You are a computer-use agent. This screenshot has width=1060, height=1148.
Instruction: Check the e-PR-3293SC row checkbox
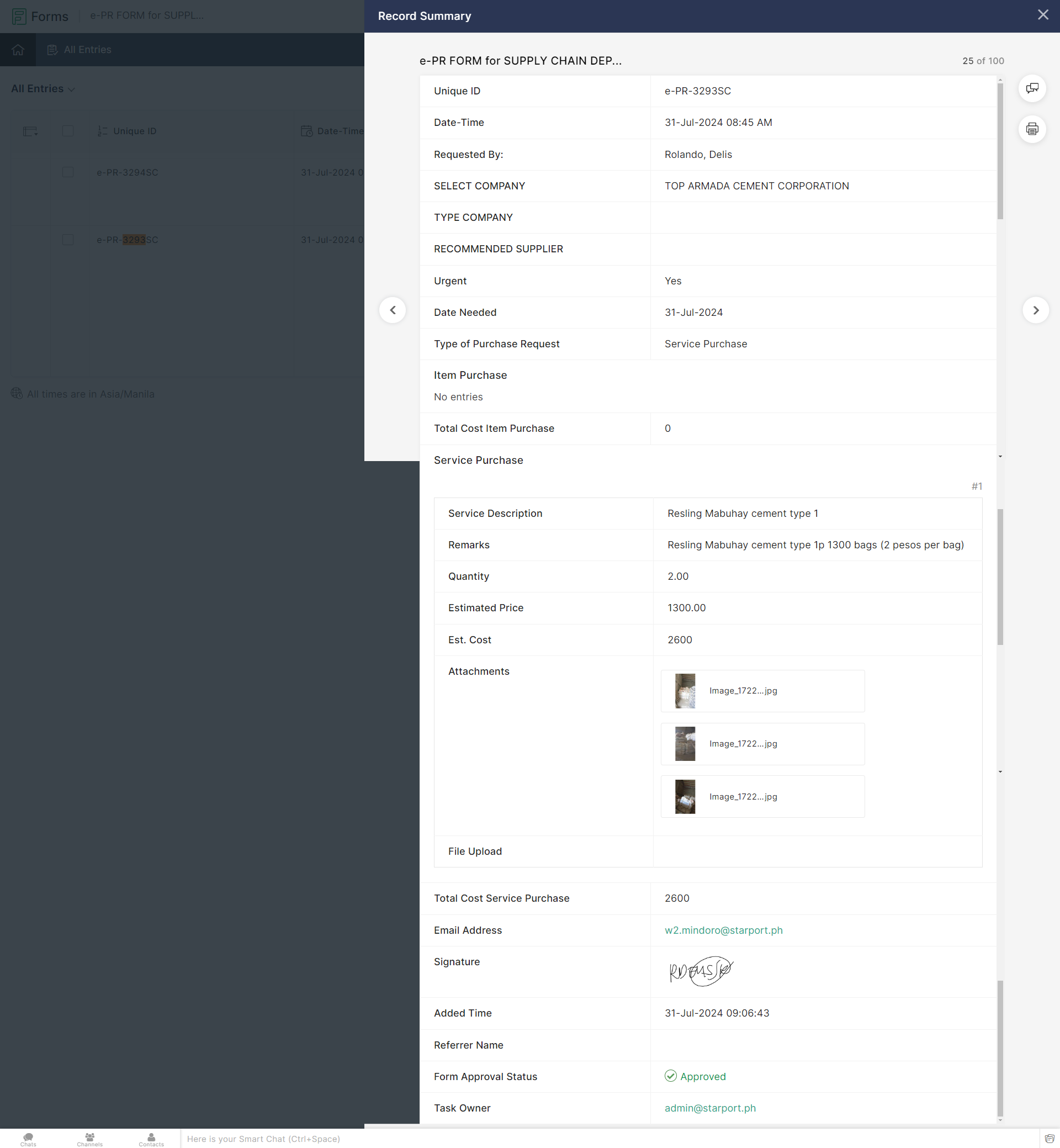[x=68, y=240]
